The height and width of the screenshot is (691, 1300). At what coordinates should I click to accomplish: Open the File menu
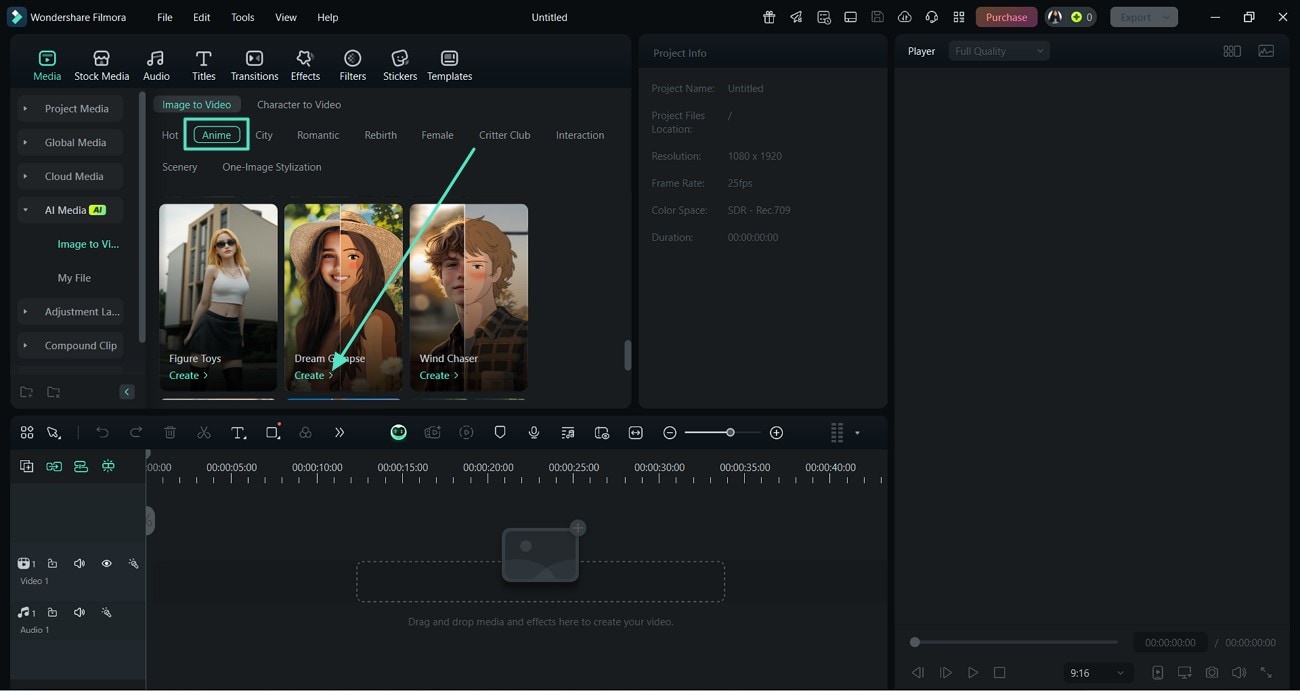[165, 17]
